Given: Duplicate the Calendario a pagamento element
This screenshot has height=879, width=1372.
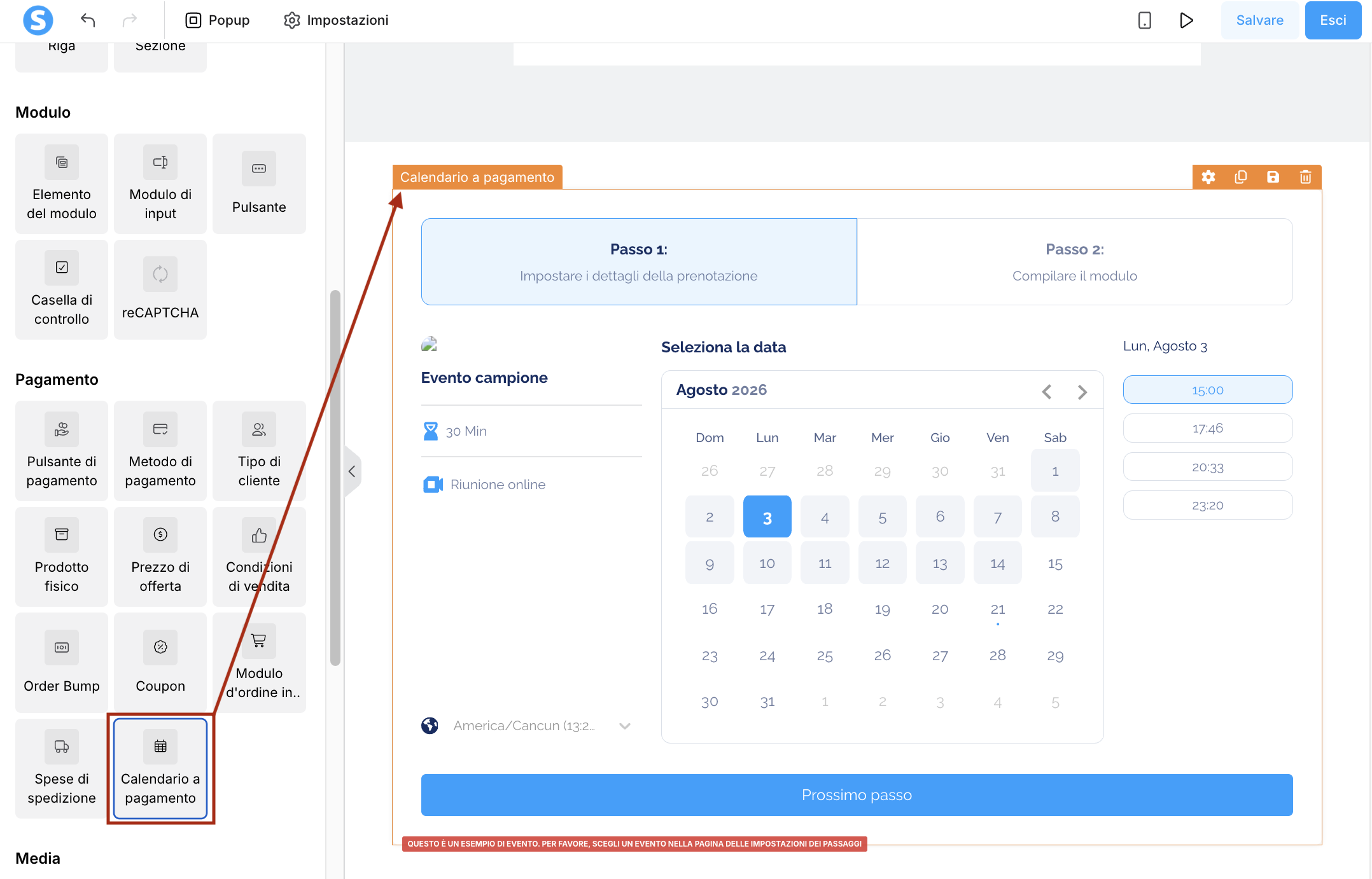Looking at the screenshot, I should pos(1241,177).
